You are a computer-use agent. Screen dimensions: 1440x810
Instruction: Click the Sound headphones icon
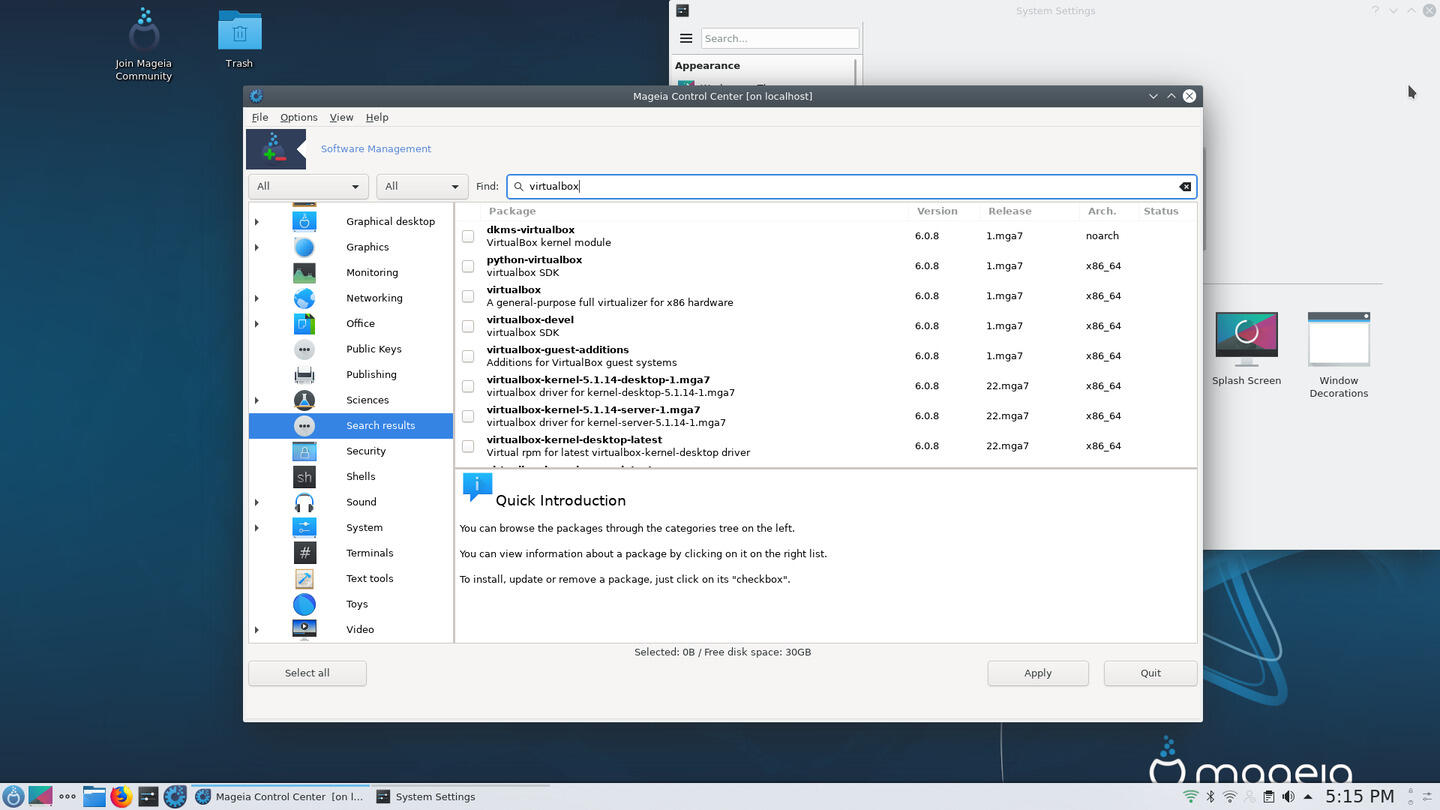[304, 502]
